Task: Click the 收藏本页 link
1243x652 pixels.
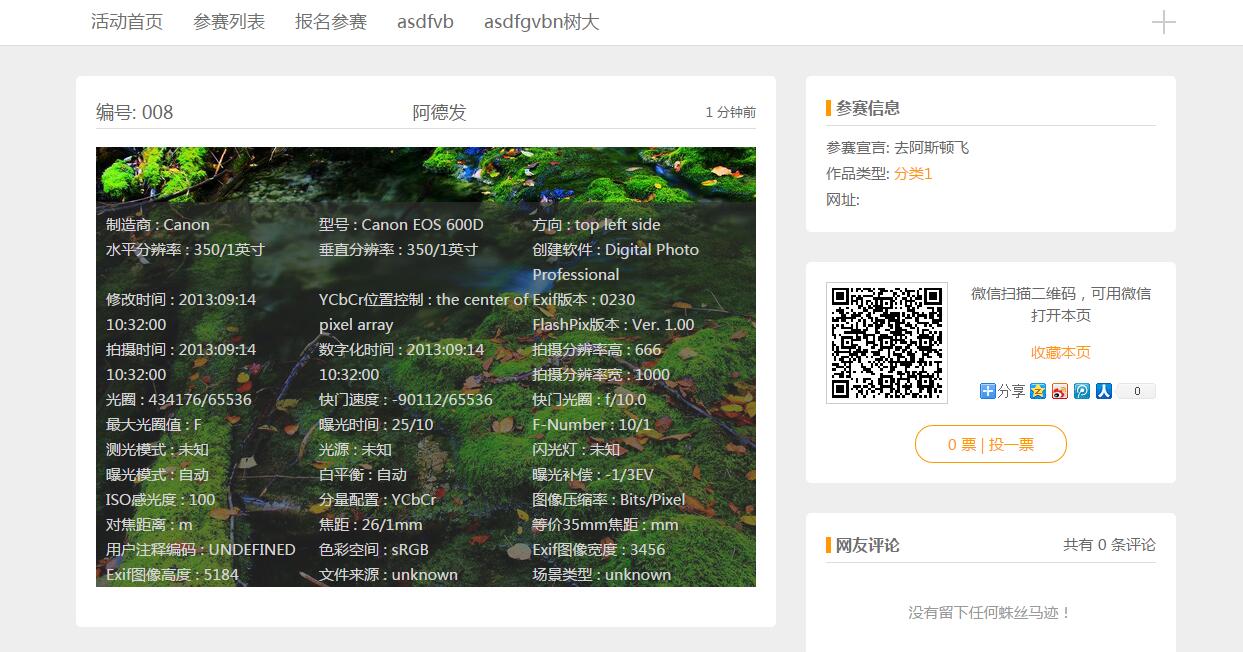Action: tap(1061, 352)
